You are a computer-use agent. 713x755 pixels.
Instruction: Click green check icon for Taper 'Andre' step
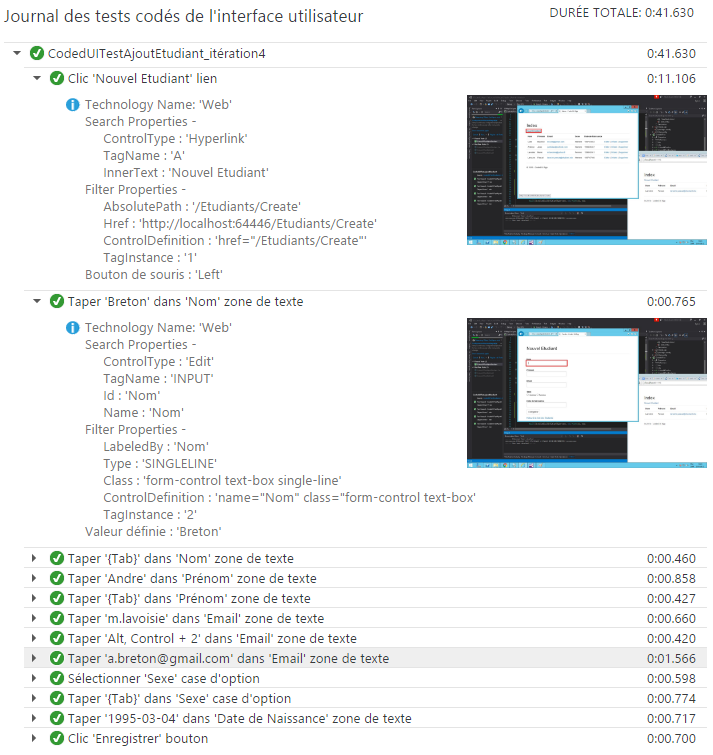pos(56,578)
